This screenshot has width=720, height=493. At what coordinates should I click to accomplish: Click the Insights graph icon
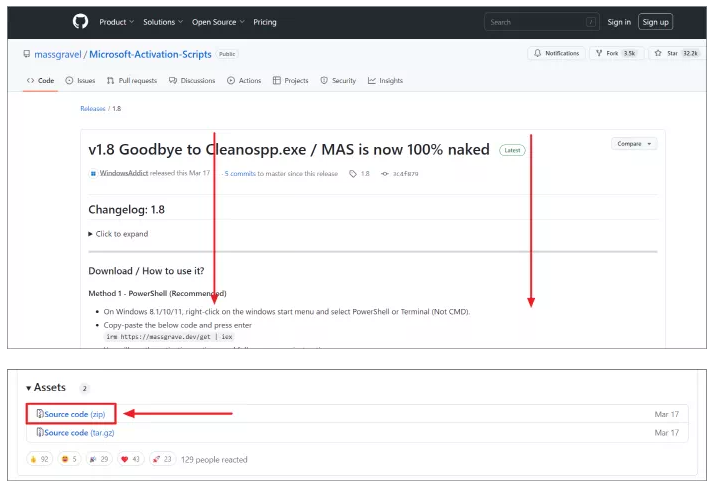click(371, 80)
